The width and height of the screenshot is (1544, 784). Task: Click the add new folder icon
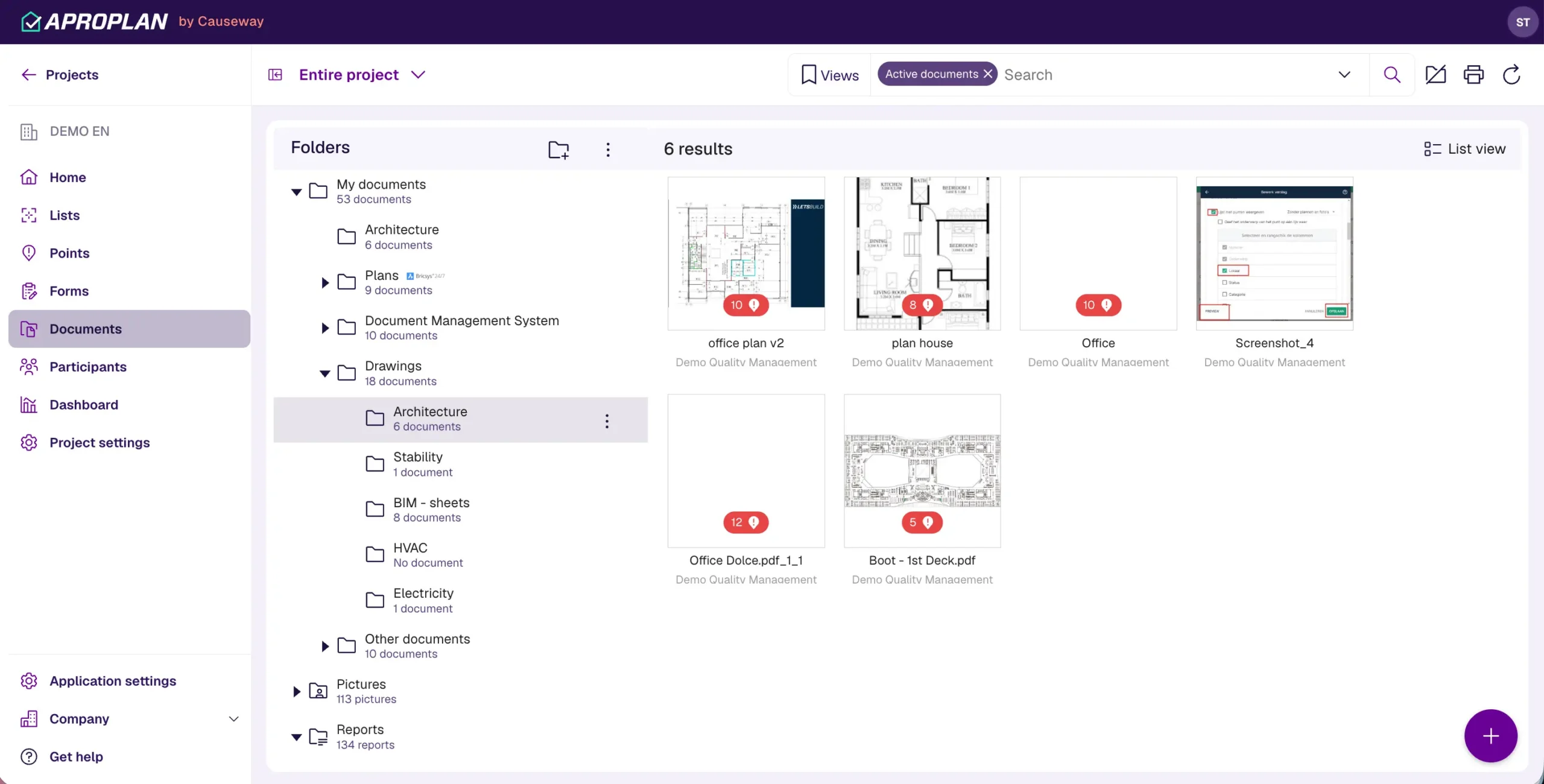coord(558,149)
